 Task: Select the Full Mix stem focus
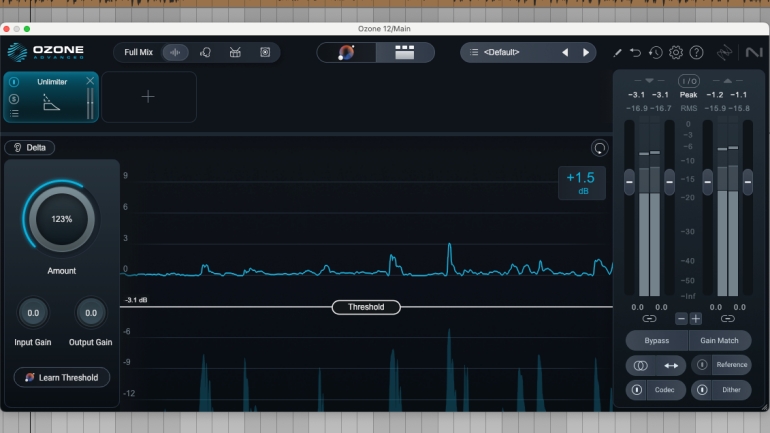138,52
